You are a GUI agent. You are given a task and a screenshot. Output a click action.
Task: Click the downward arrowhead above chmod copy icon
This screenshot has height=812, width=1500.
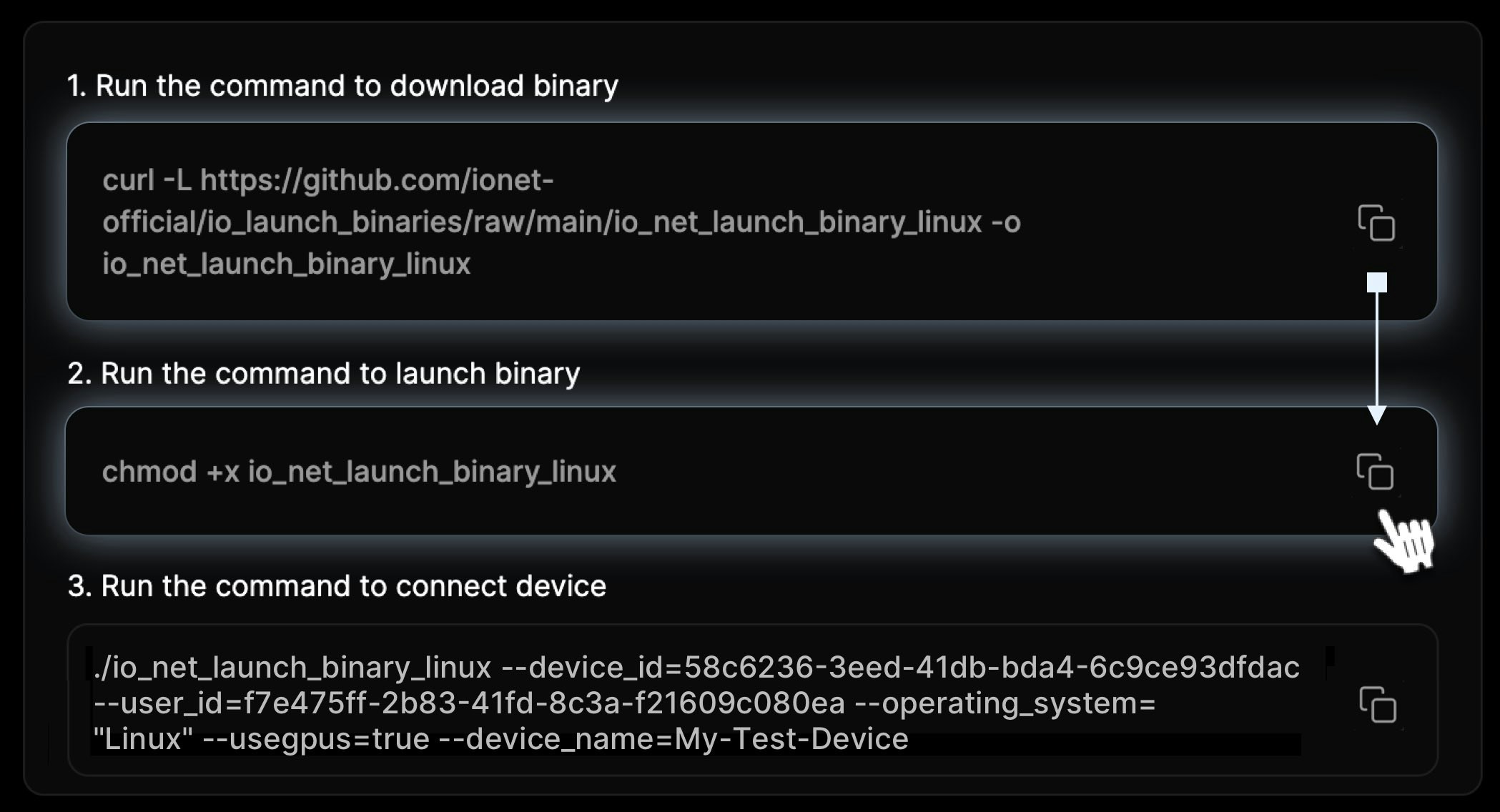coord(1377,415)
